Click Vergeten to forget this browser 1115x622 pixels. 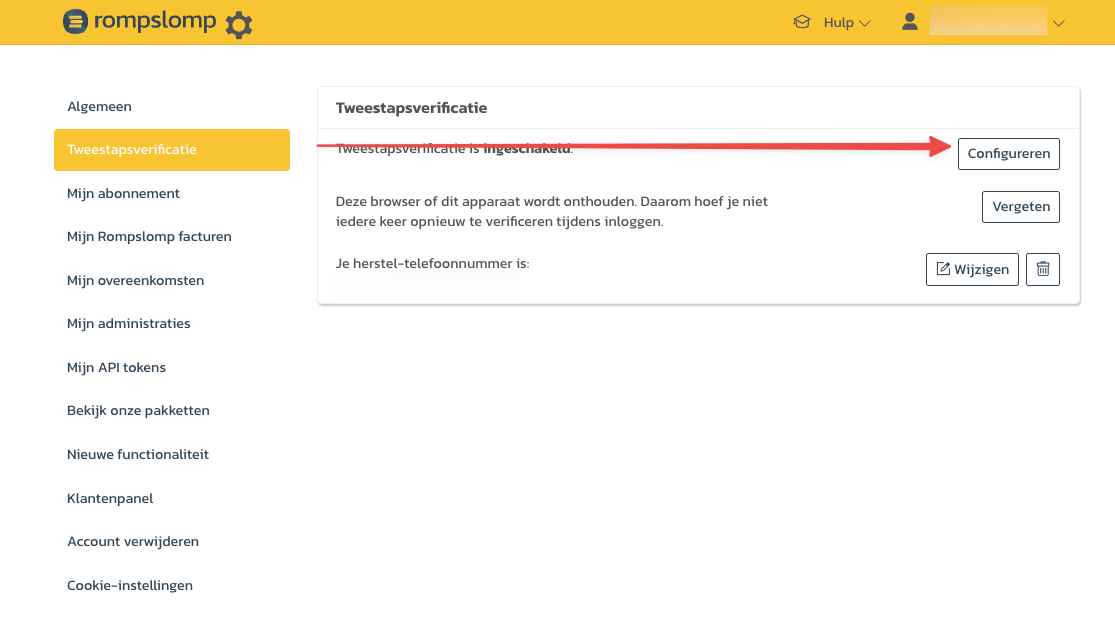click(x=1020, y=207)
